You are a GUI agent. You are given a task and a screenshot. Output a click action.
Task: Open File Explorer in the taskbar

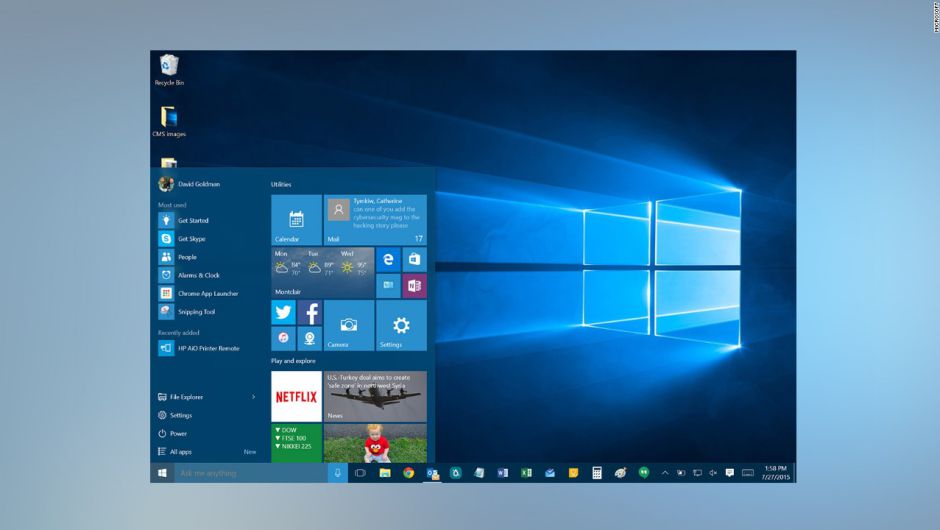tap(385, 473)
